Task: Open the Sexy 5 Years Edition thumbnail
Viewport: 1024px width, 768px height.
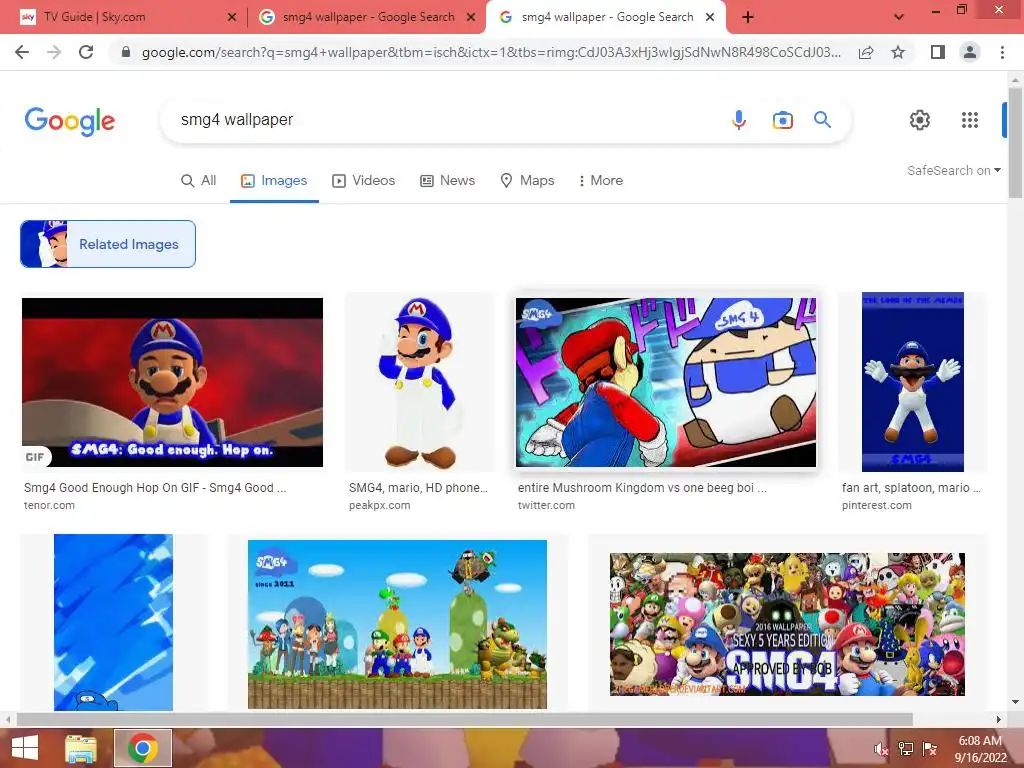Action: 787,624
